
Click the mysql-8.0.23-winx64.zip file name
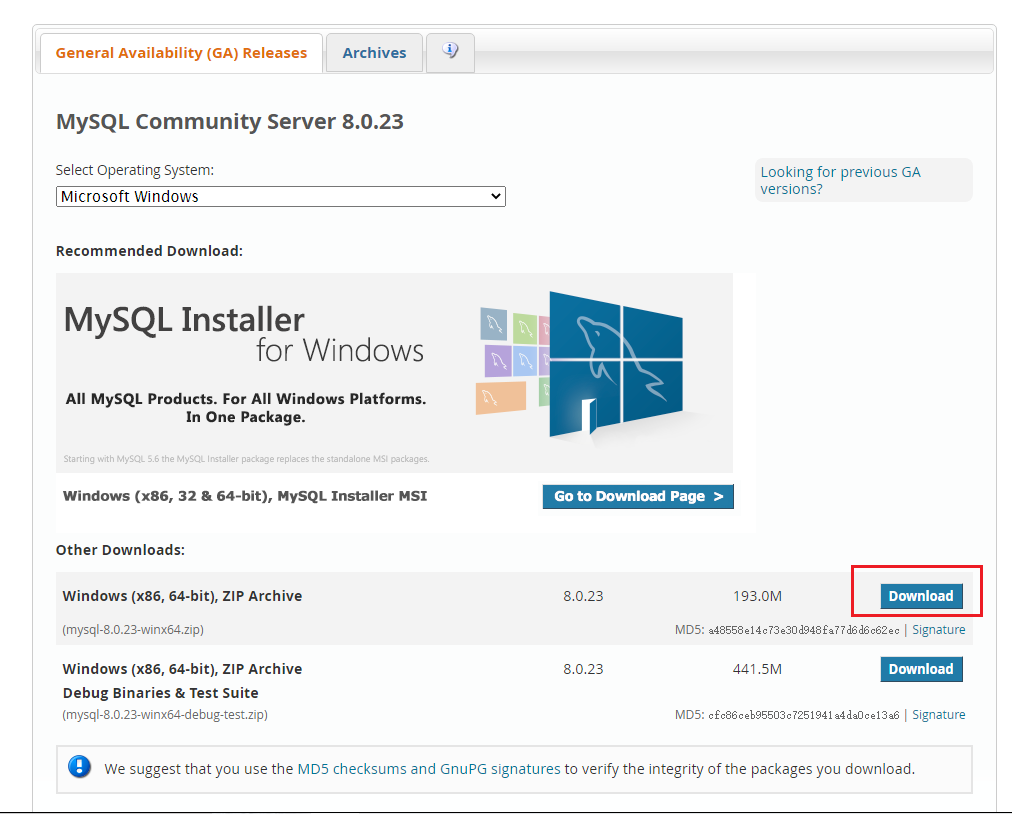click(x=133, y=630)
